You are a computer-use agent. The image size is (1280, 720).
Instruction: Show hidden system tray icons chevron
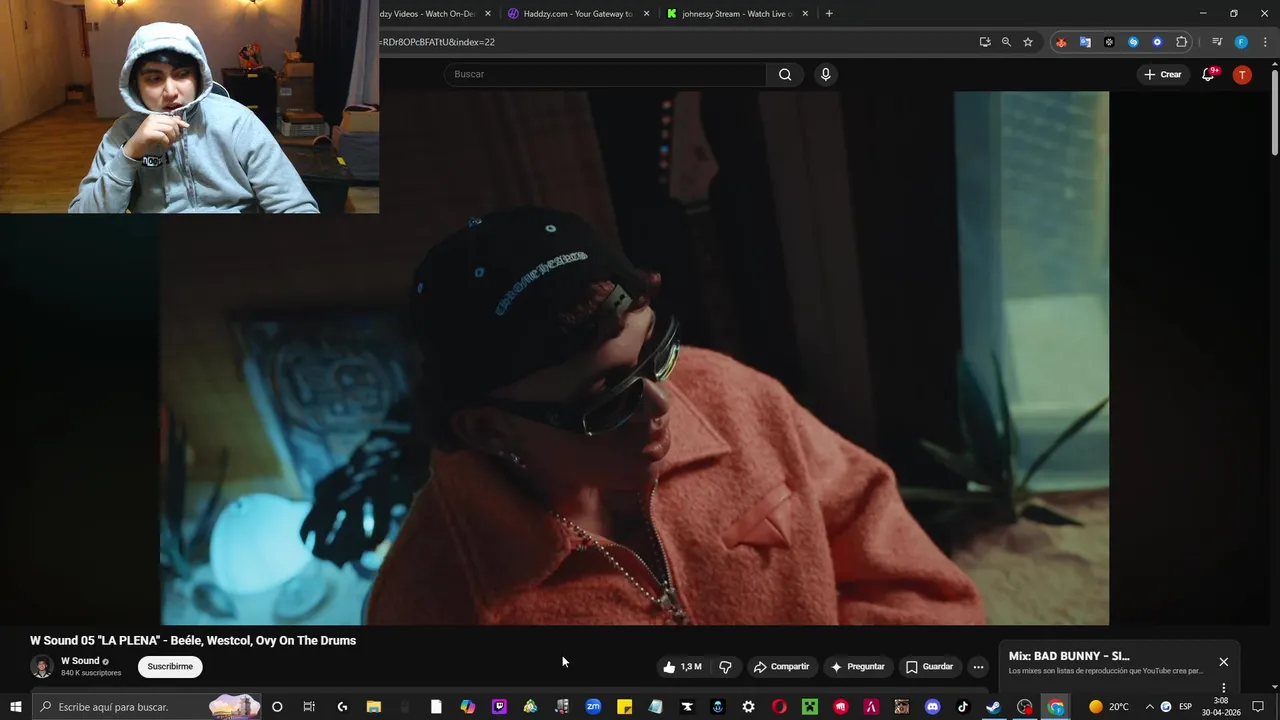coord(1149,707)
